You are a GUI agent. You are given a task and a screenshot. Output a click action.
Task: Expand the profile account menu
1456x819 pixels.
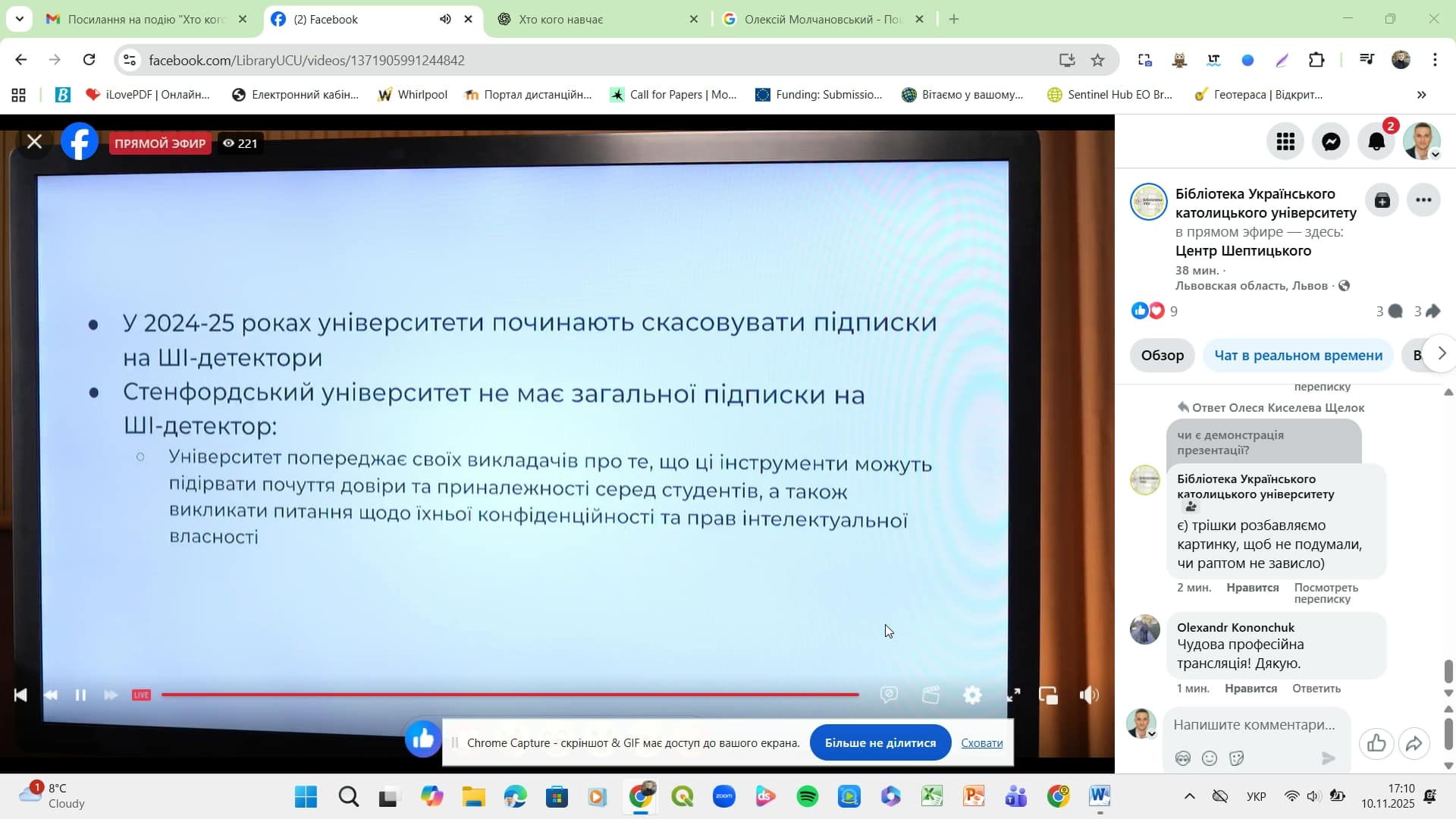click(1422, 142)
